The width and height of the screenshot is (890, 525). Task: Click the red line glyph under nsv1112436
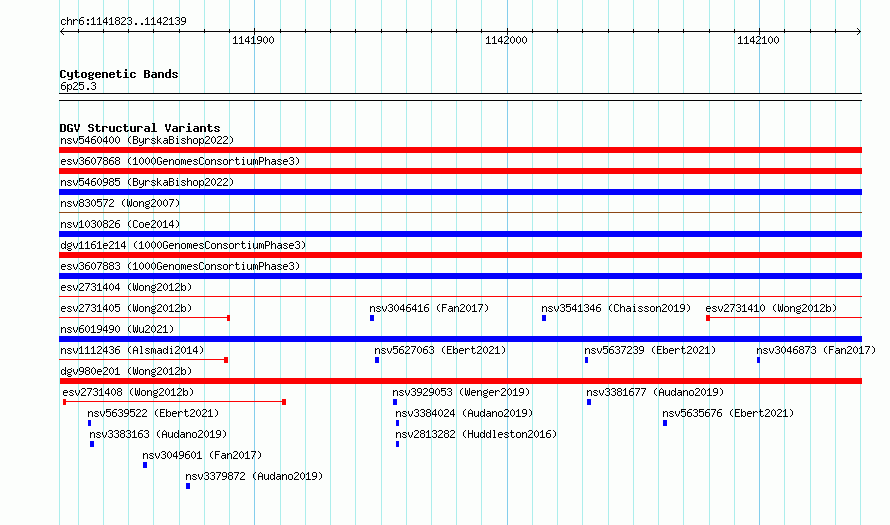(144, 360)
